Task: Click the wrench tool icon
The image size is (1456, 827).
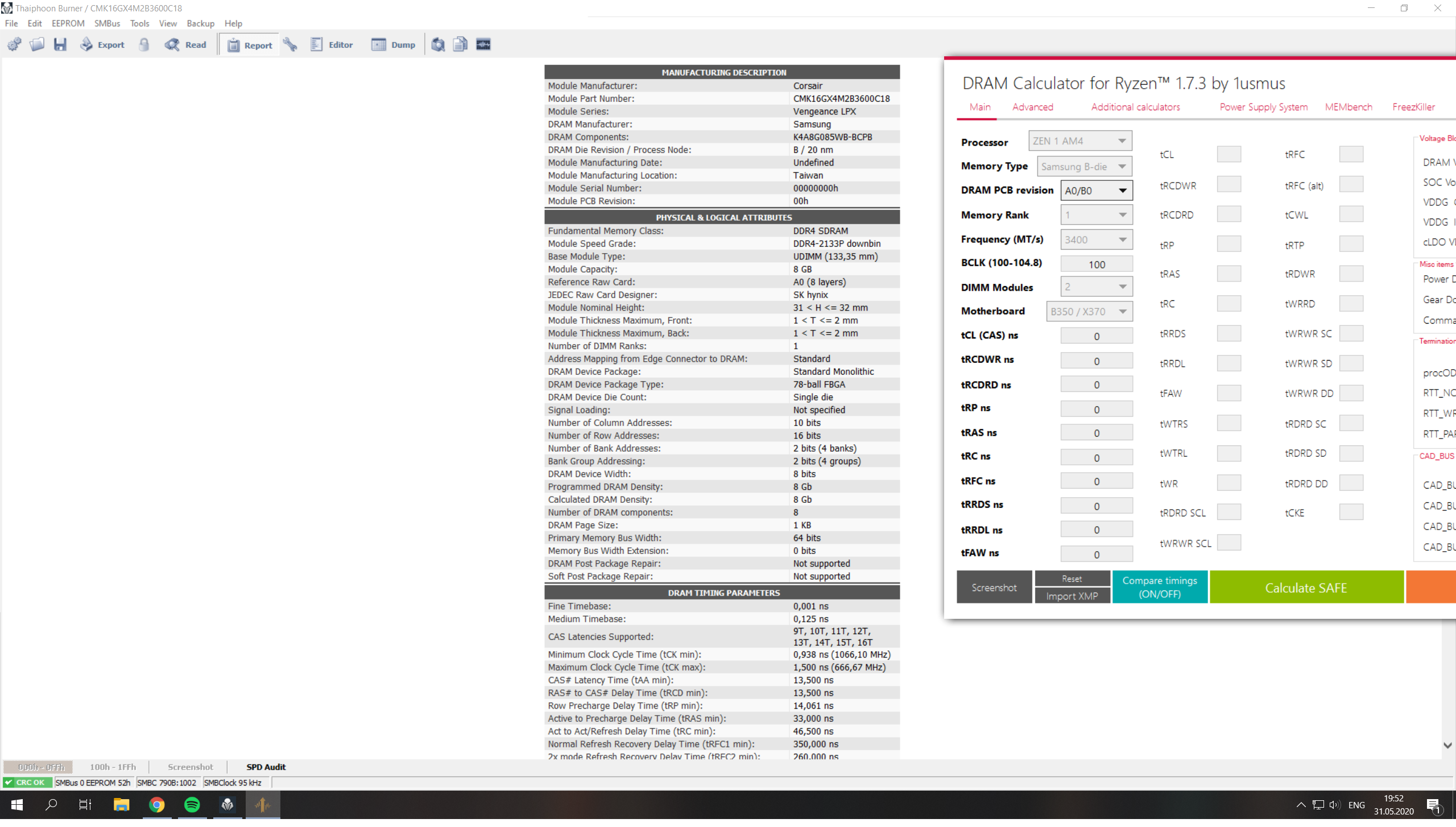Action: click(290, 44)
